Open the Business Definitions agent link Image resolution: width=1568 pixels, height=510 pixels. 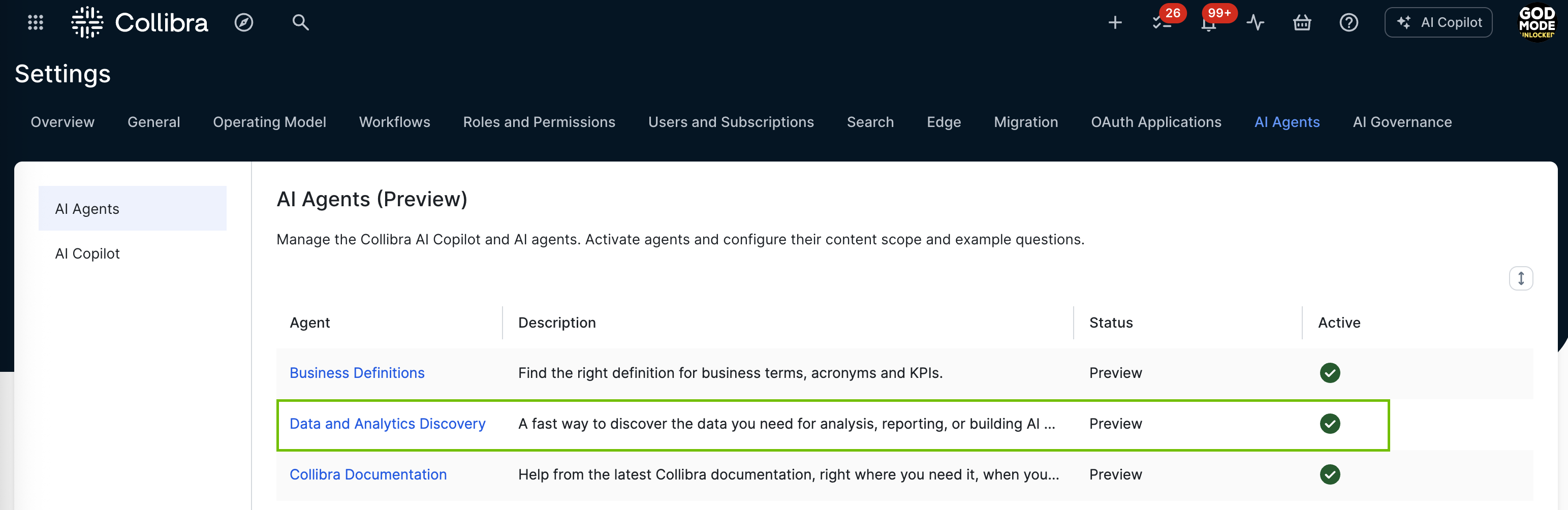[x=357, y=372]
